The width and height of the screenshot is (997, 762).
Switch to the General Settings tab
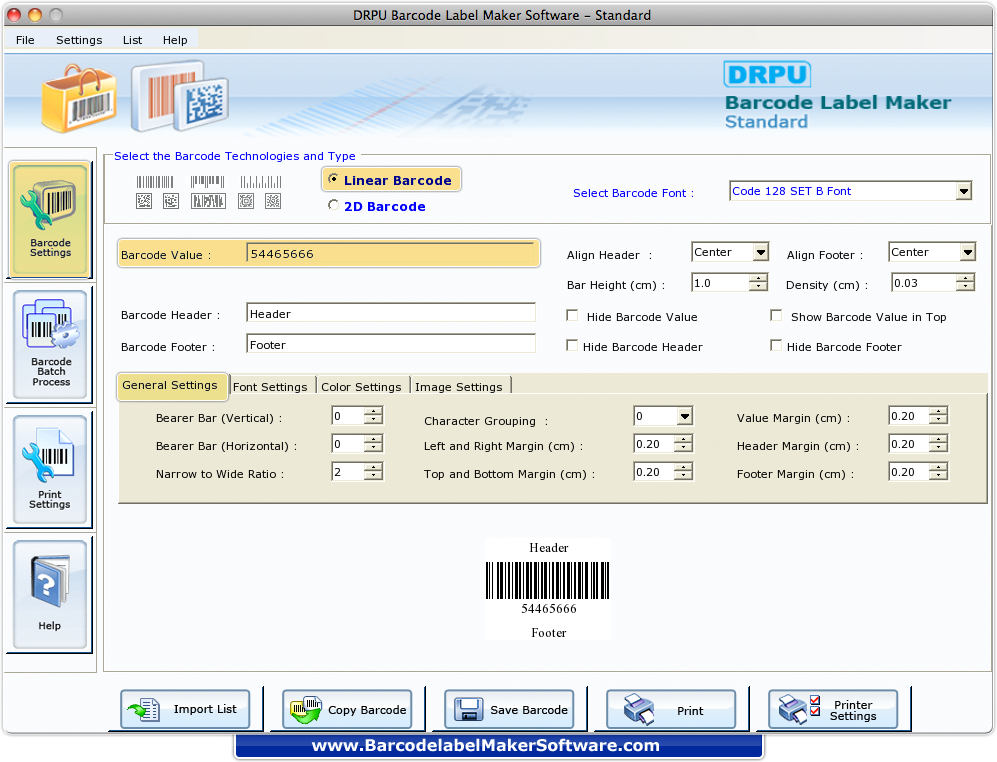pos(170,385)
